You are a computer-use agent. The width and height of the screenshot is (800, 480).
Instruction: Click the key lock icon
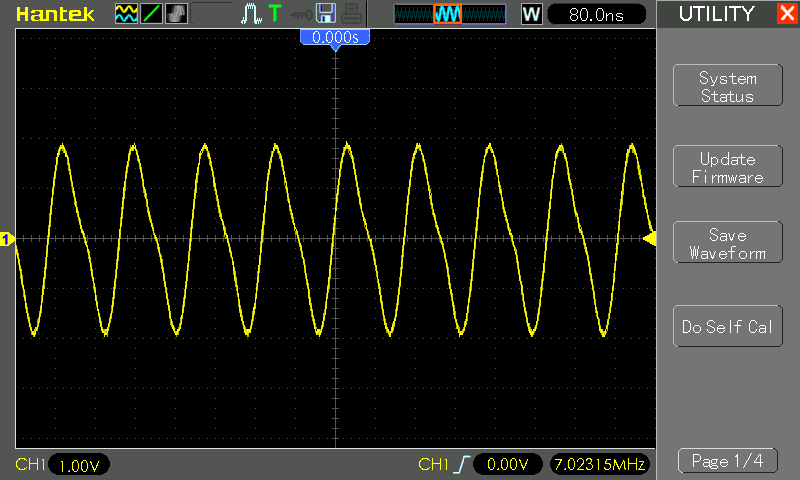click(301, 15)
